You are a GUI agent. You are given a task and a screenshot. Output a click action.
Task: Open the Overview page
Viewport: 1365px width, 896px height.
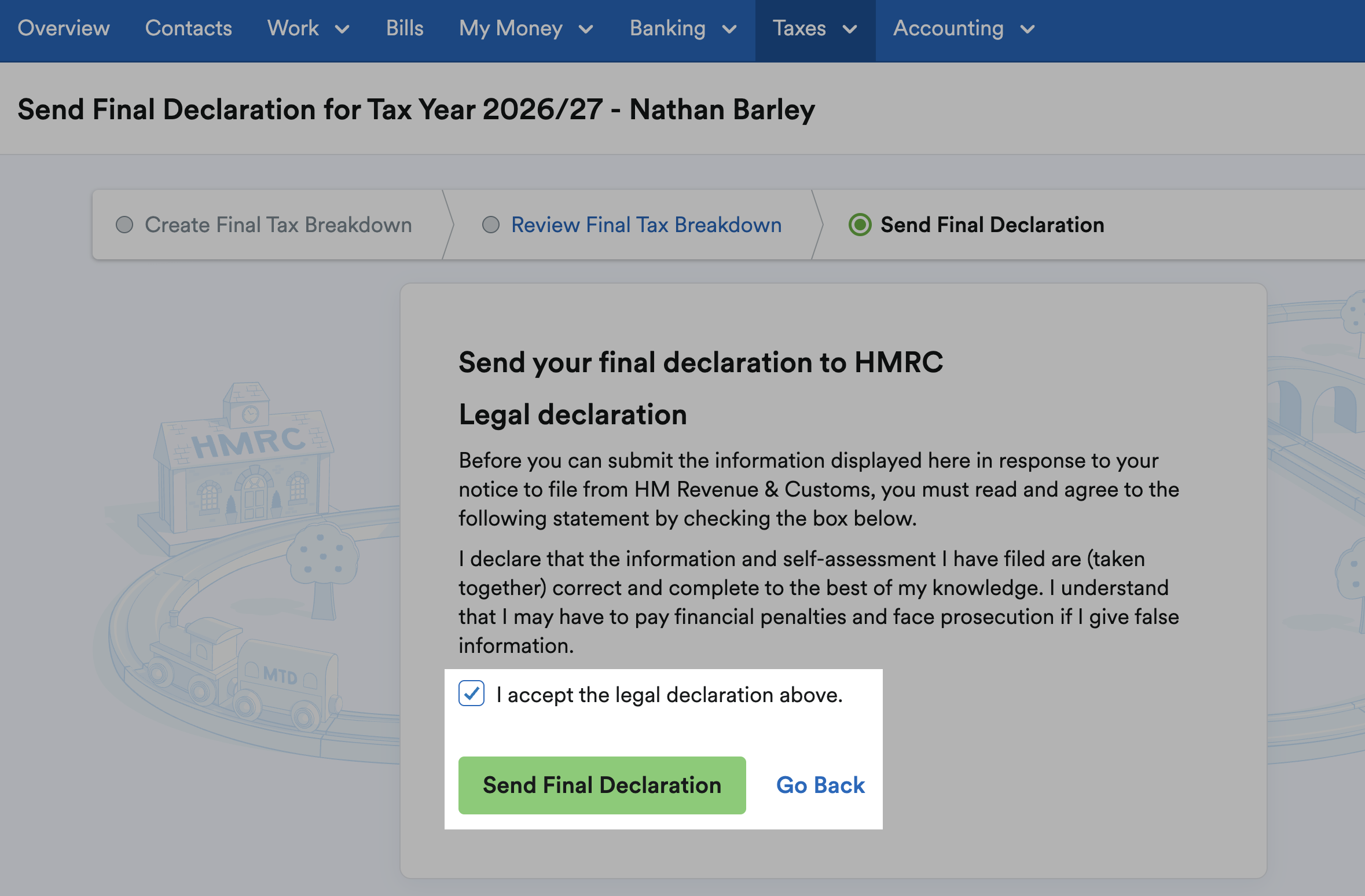tap(64, 28)
